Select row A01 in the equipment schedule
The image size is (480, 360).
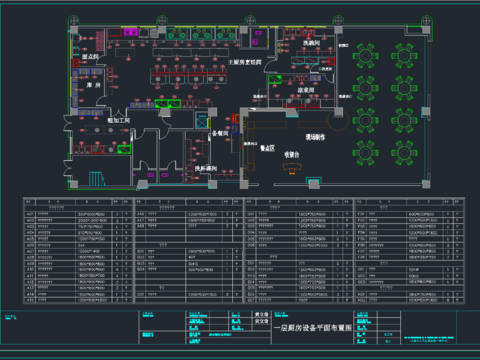(x=78, y=214)
